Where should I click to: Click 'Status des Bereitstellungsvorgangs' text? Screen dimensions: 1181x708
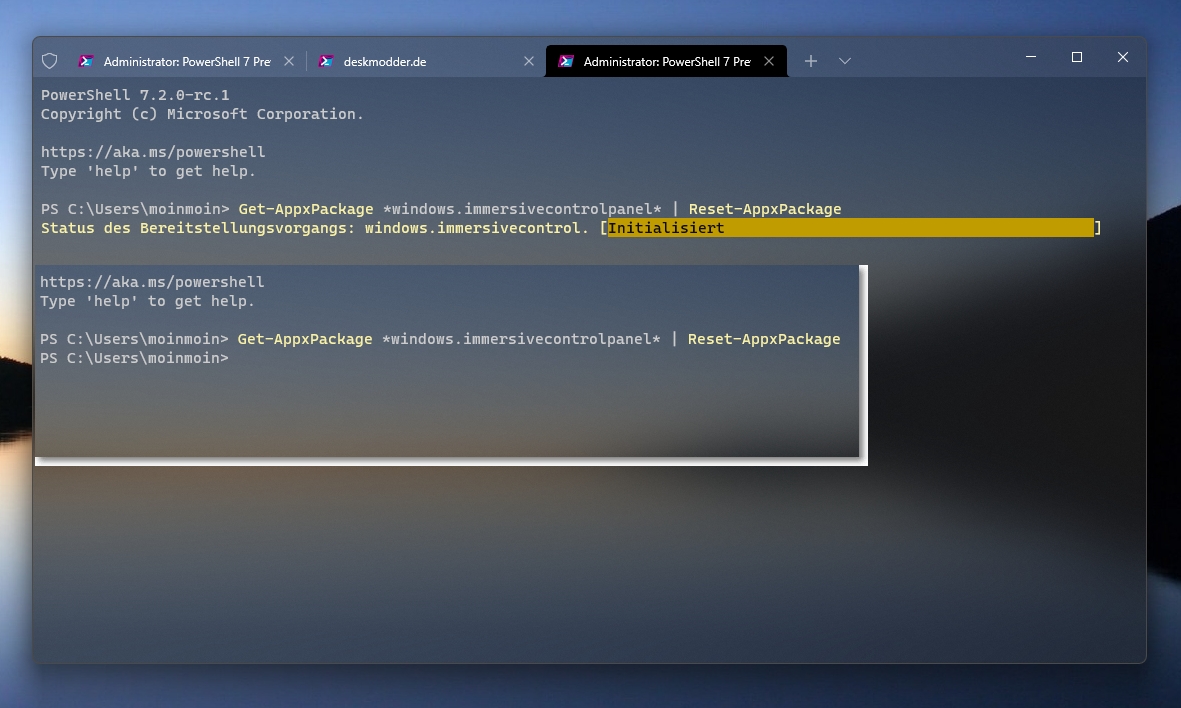[x=197, y=228]
